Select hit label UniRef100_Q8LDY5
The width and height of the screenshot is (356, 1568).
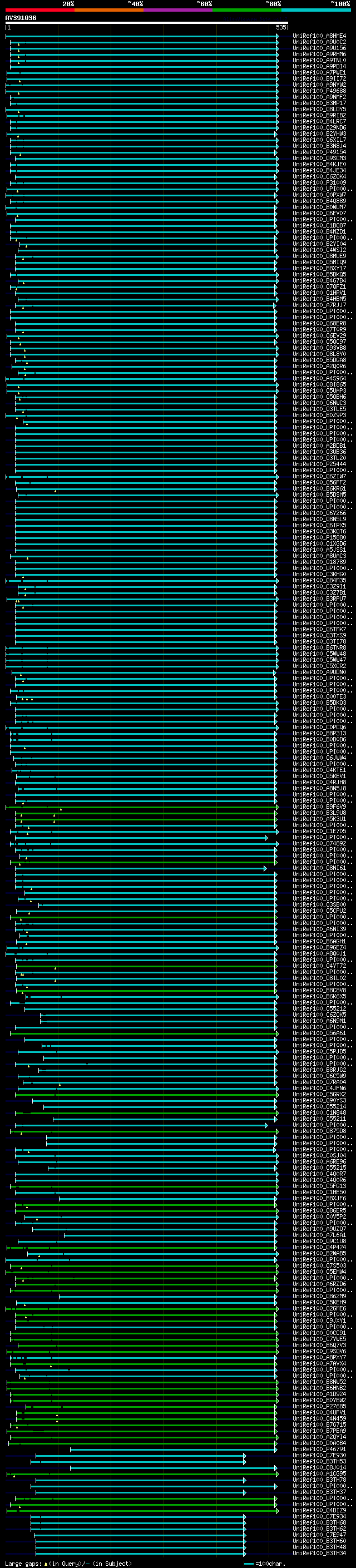pos(319,110)
